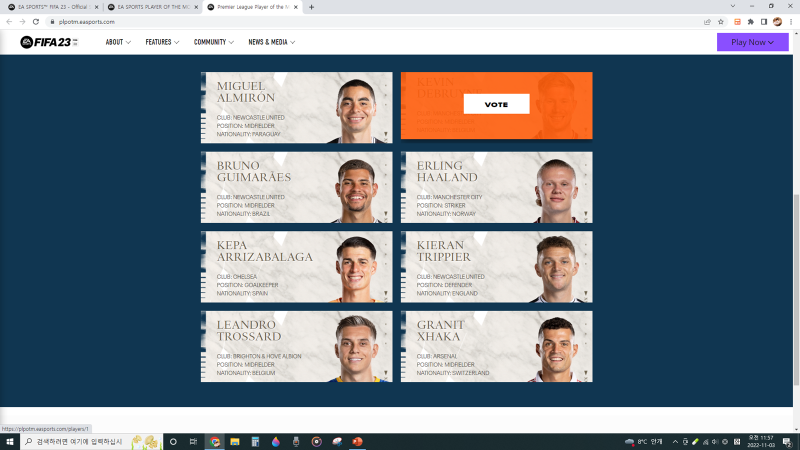Image resolution: width=800 pixels, height=450 pixels.
Task: Open a new browser tab
Action: point(311,7)
